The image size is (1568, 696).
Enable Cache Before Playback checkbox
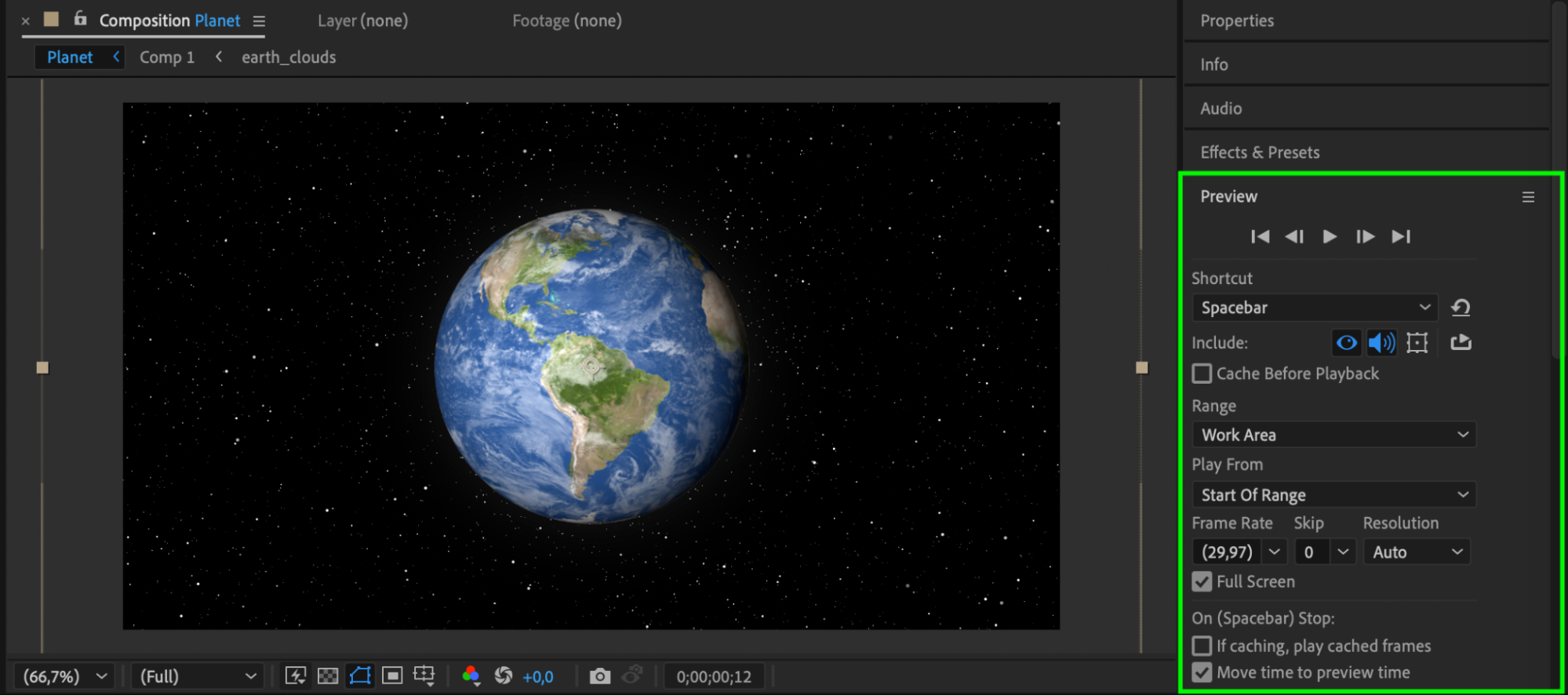(1202, 374)
